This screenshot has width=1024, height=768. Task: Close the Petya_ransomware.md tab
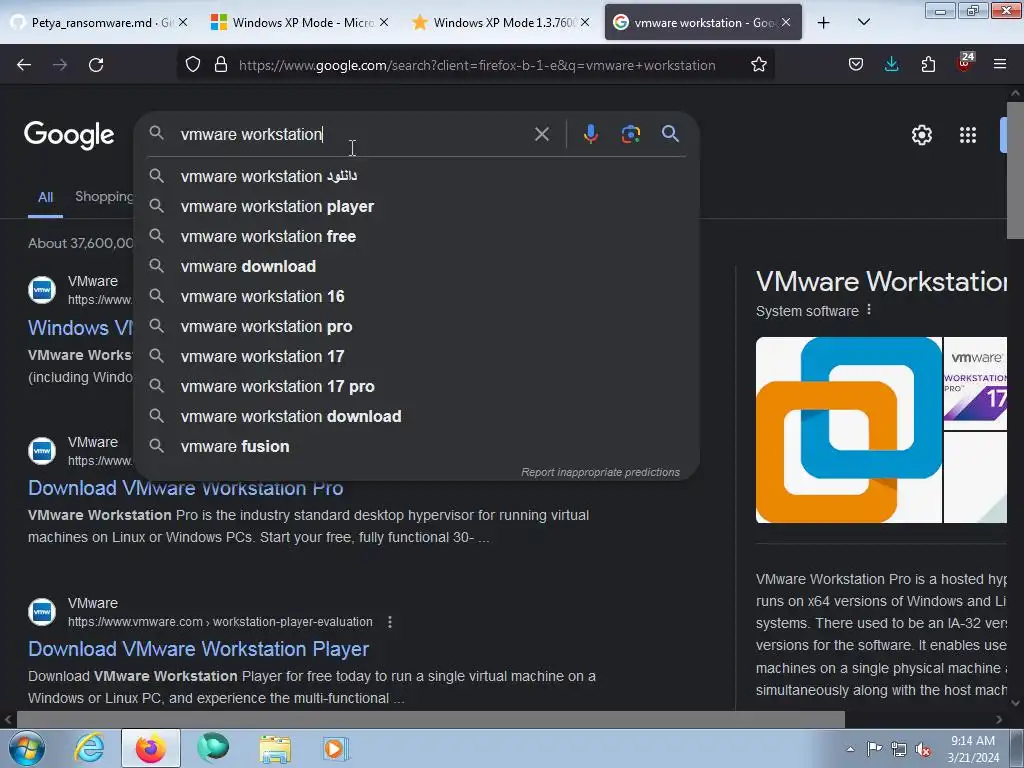[x=183, y=22]
